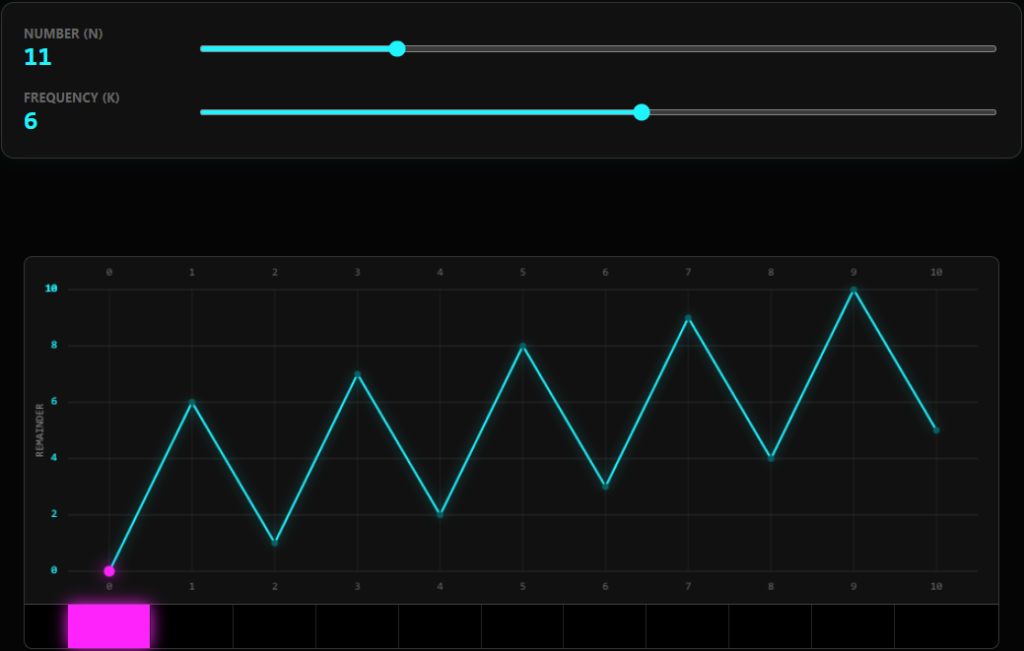Select the peak point at index 3
This screenshot has height=651, width=1024.
click(357, 374)
